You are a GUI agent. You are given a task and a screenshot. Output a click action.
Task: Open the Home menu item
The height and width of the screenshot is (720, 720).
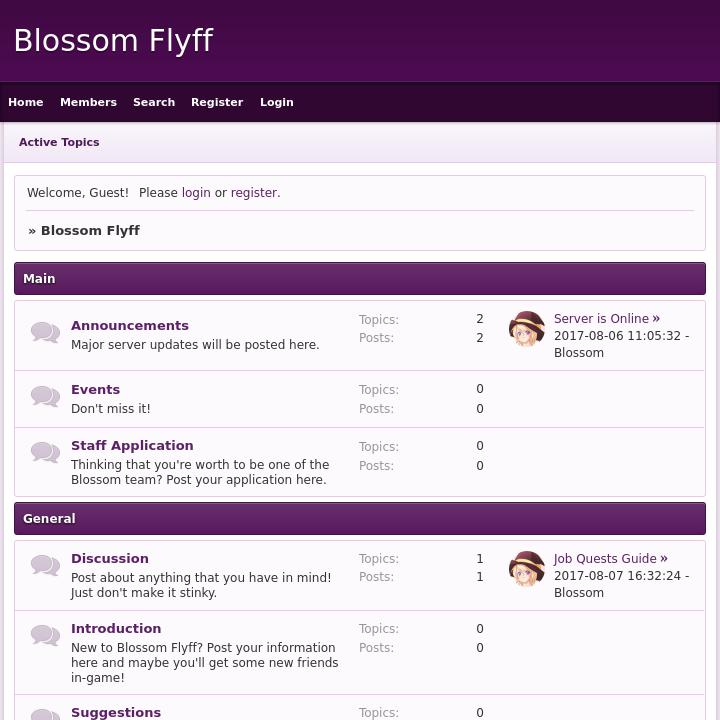(26, 102)
